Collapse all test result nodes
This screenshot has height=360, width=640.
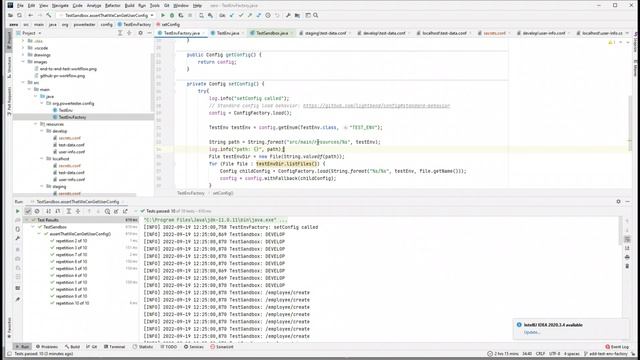[78, 211]
